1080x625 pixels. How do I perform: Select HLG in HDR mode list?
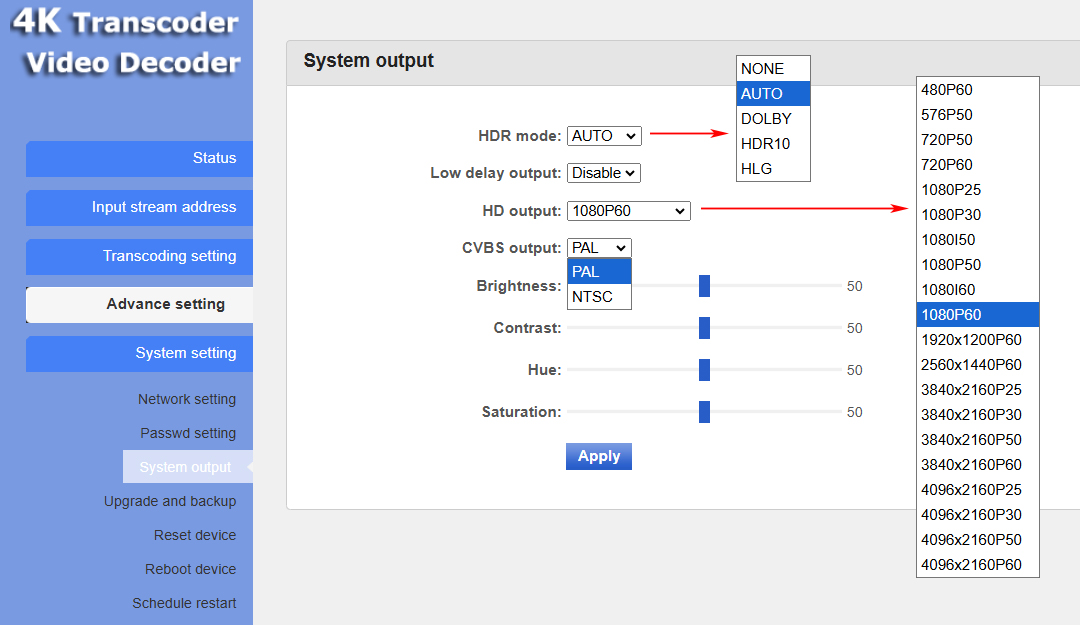tap(773, 169)
